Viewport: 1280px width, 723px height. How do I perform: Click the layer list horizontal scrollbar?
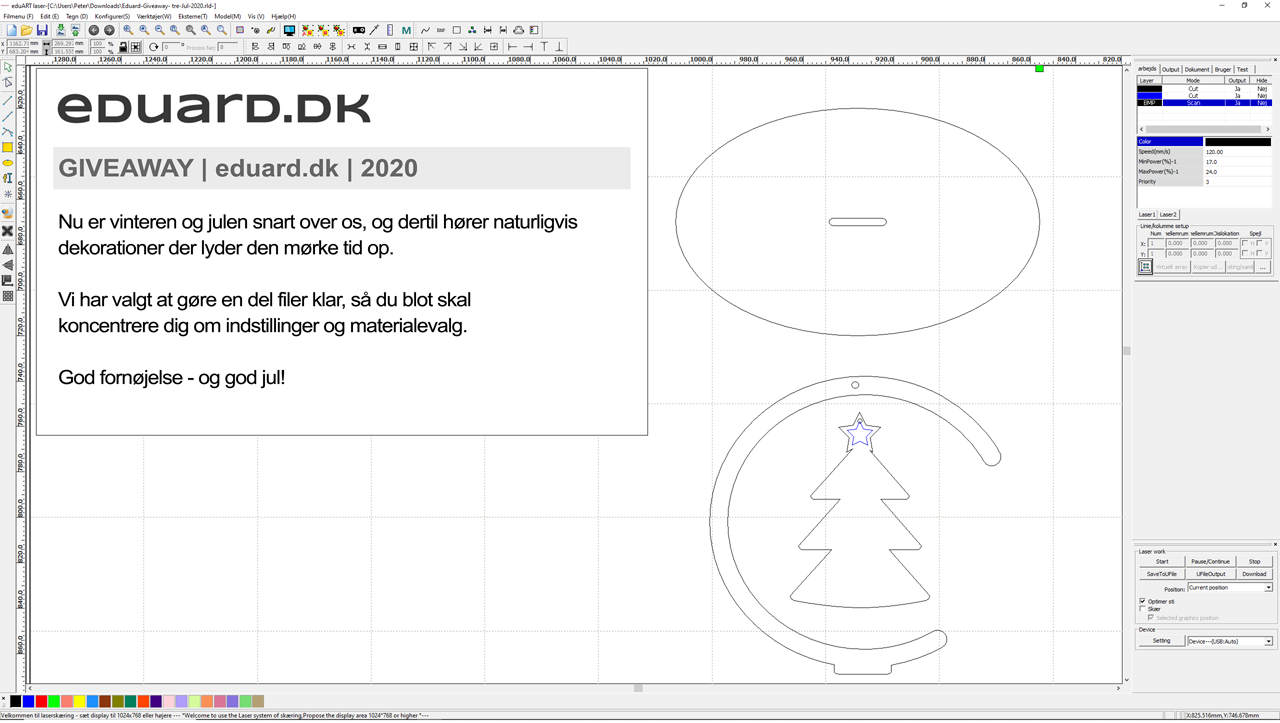(x=1204, y=129)
